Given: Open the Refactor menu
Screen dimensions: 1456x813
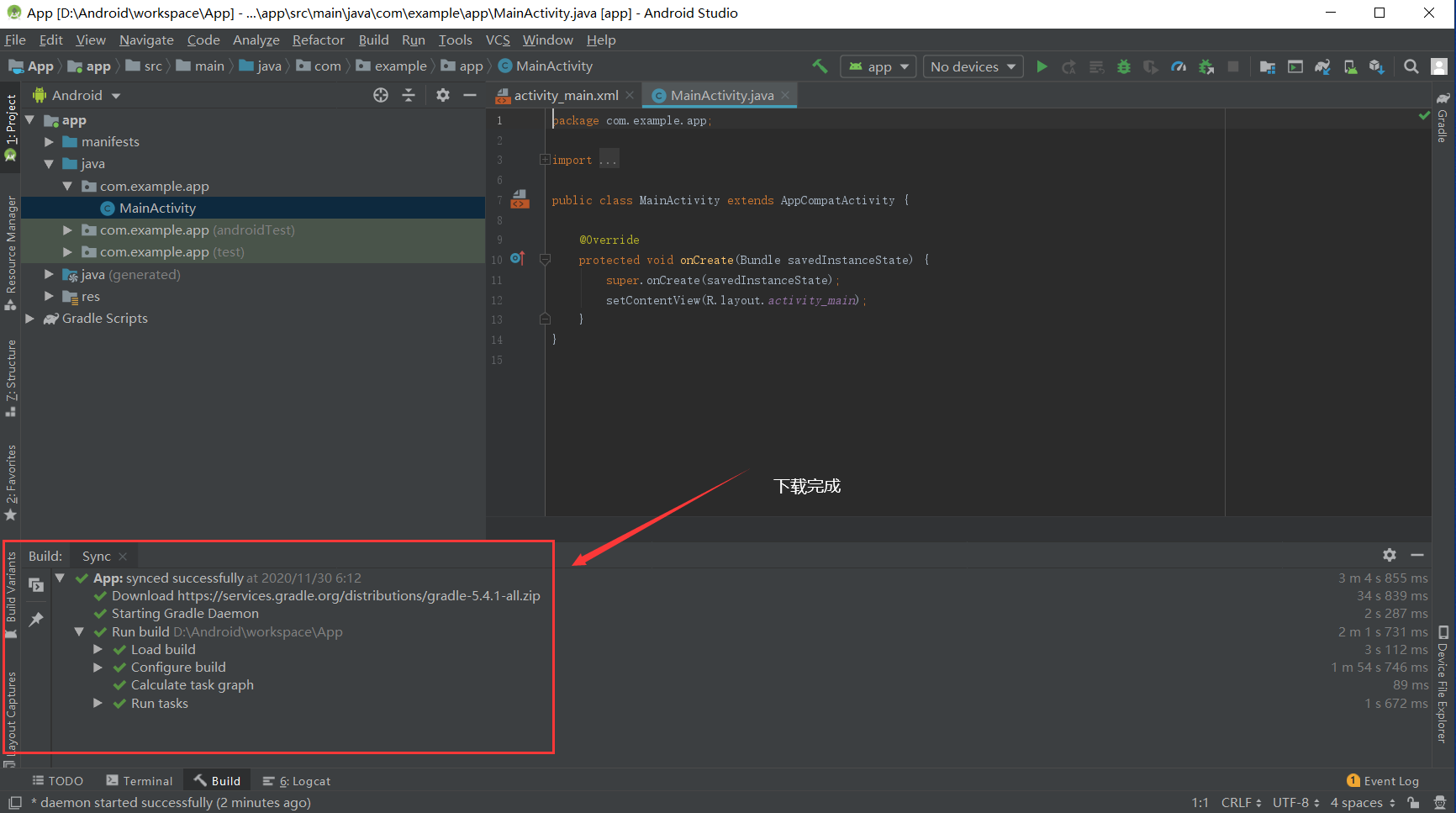Looking at the screenshot, I should (318, 40).
